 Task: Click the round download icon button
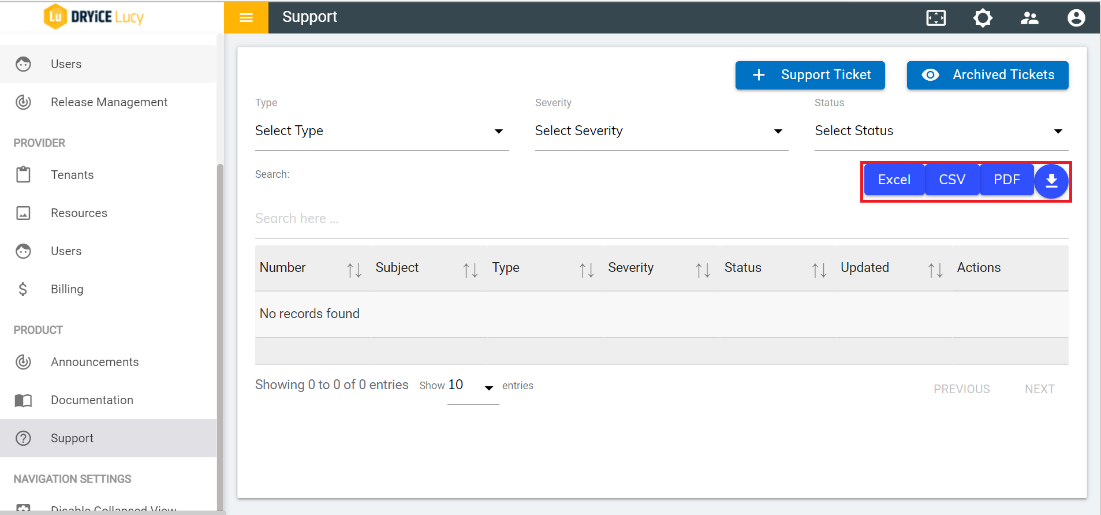tap(1051, 181)
